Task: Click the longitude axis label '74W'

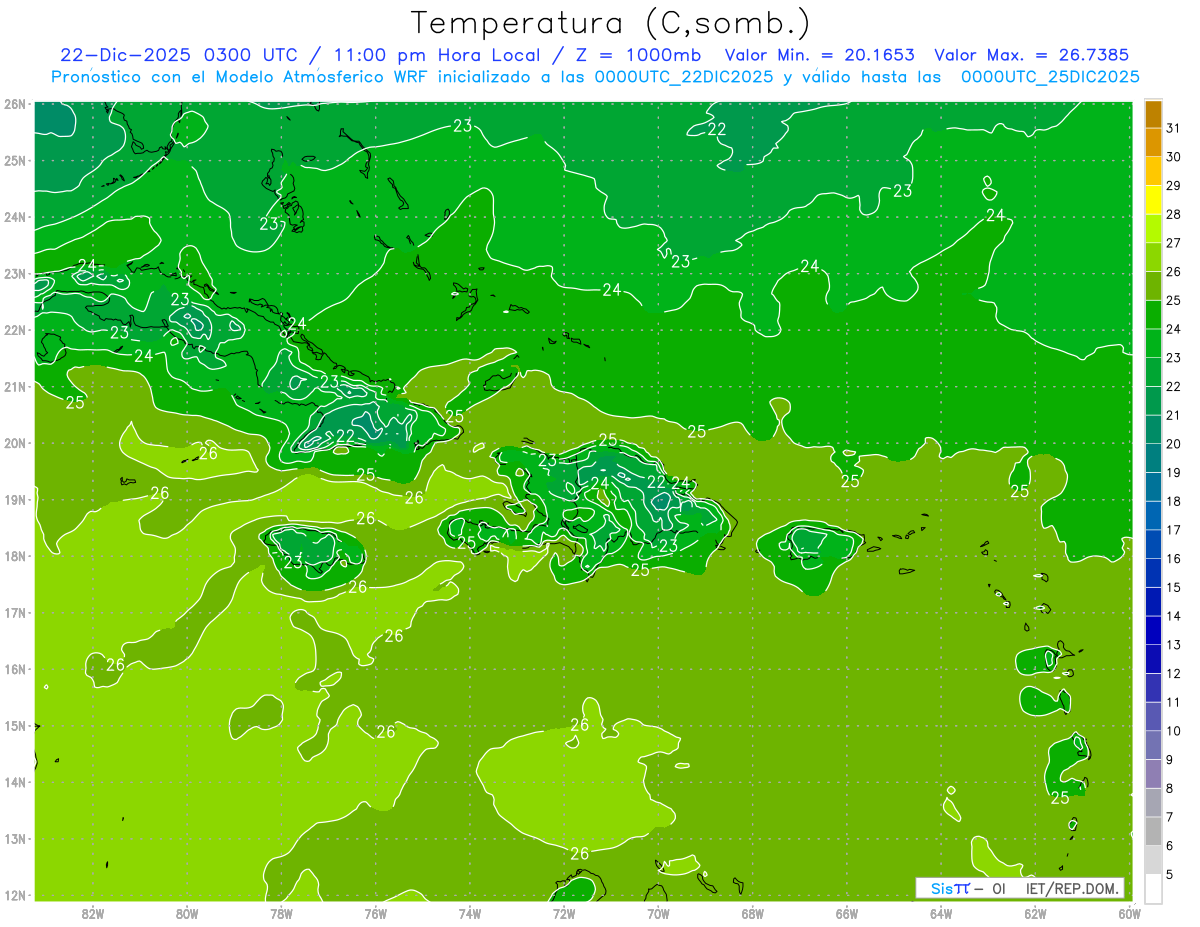Action: tap(470, 913)
